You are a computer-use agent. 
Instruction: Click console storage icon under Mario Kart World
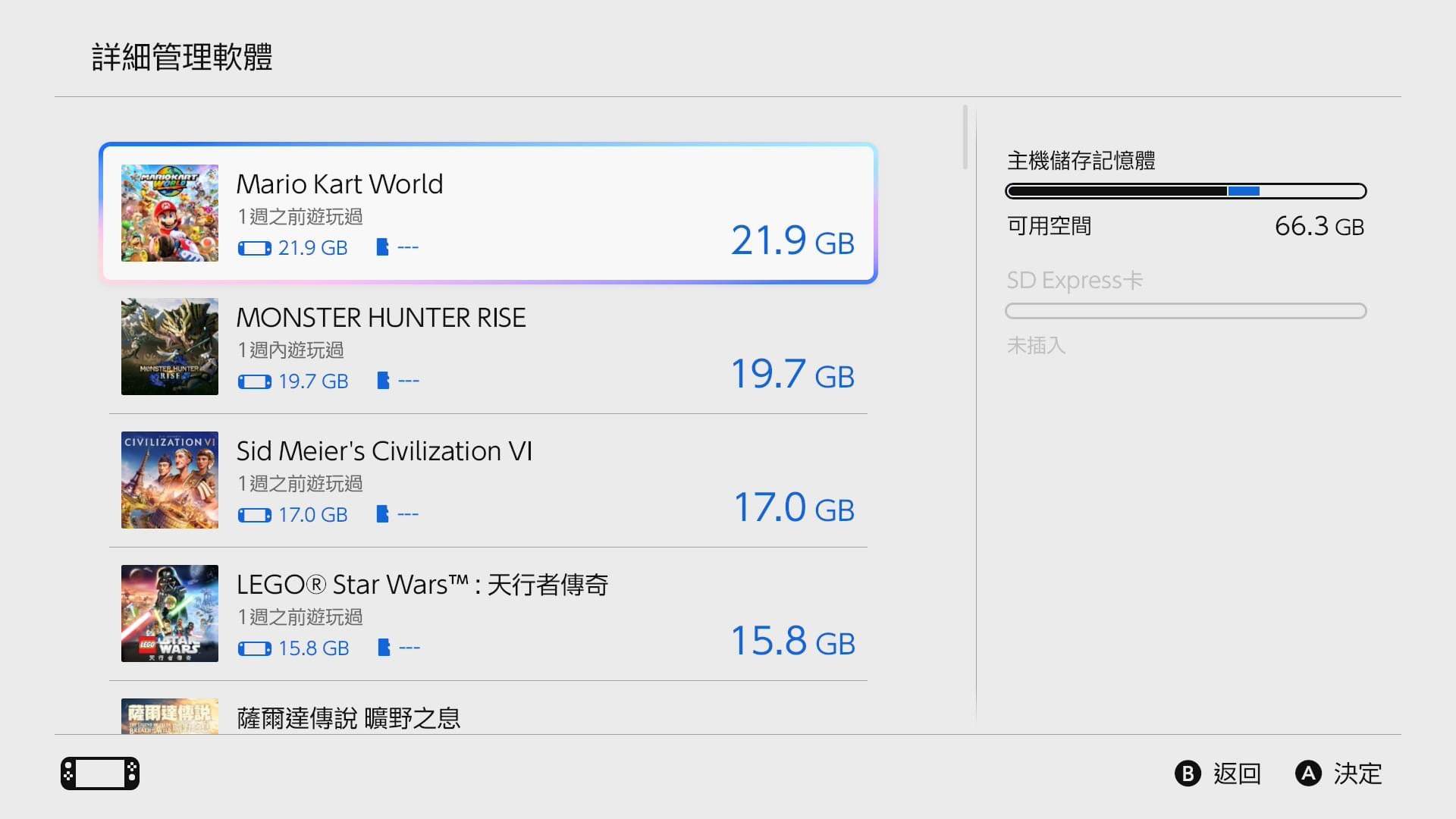click(x=254, y=248)
